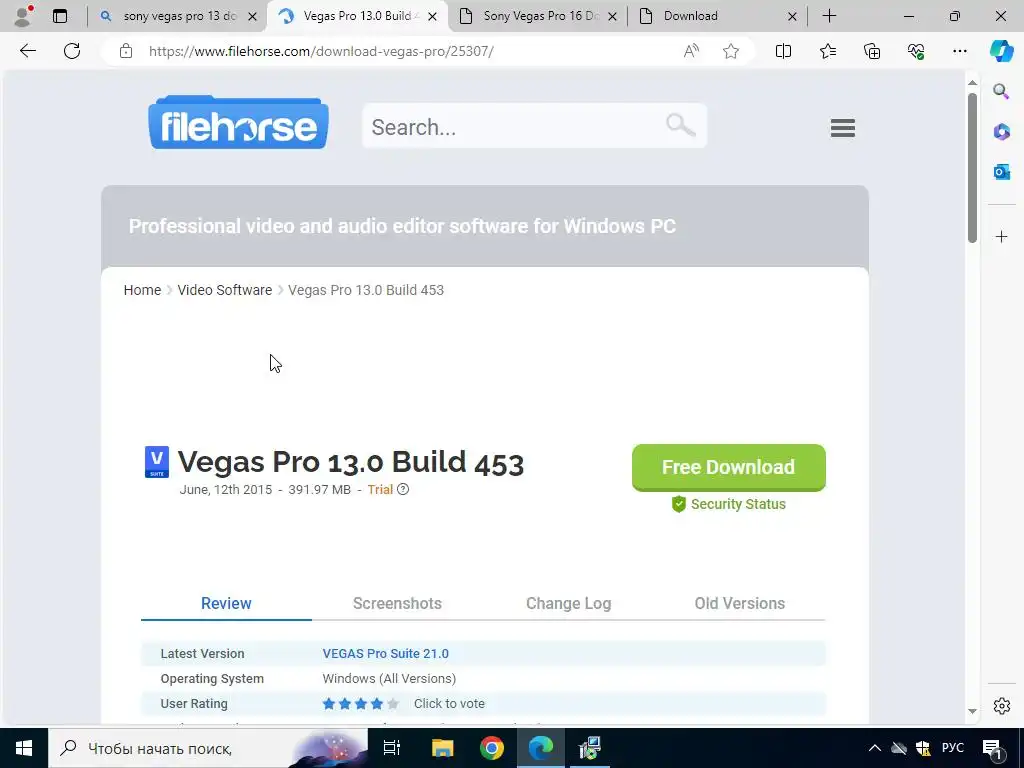The height and width of the screenshot is (768, 1024).
Task: Open Edge tab actions menu button
Action: click(x=60, y=16)
